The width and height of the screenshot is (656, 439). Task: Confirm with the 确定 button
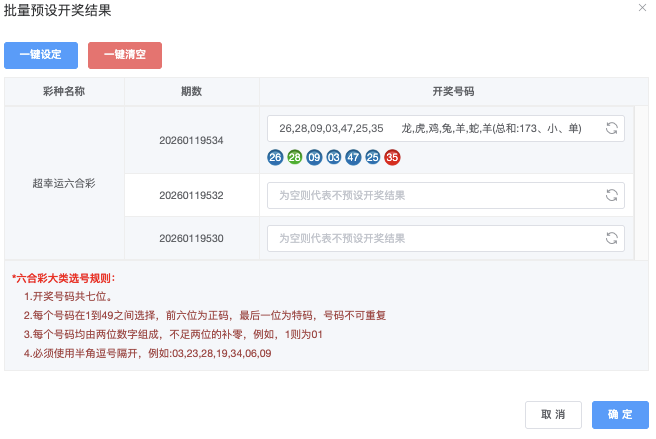(620, 415)
